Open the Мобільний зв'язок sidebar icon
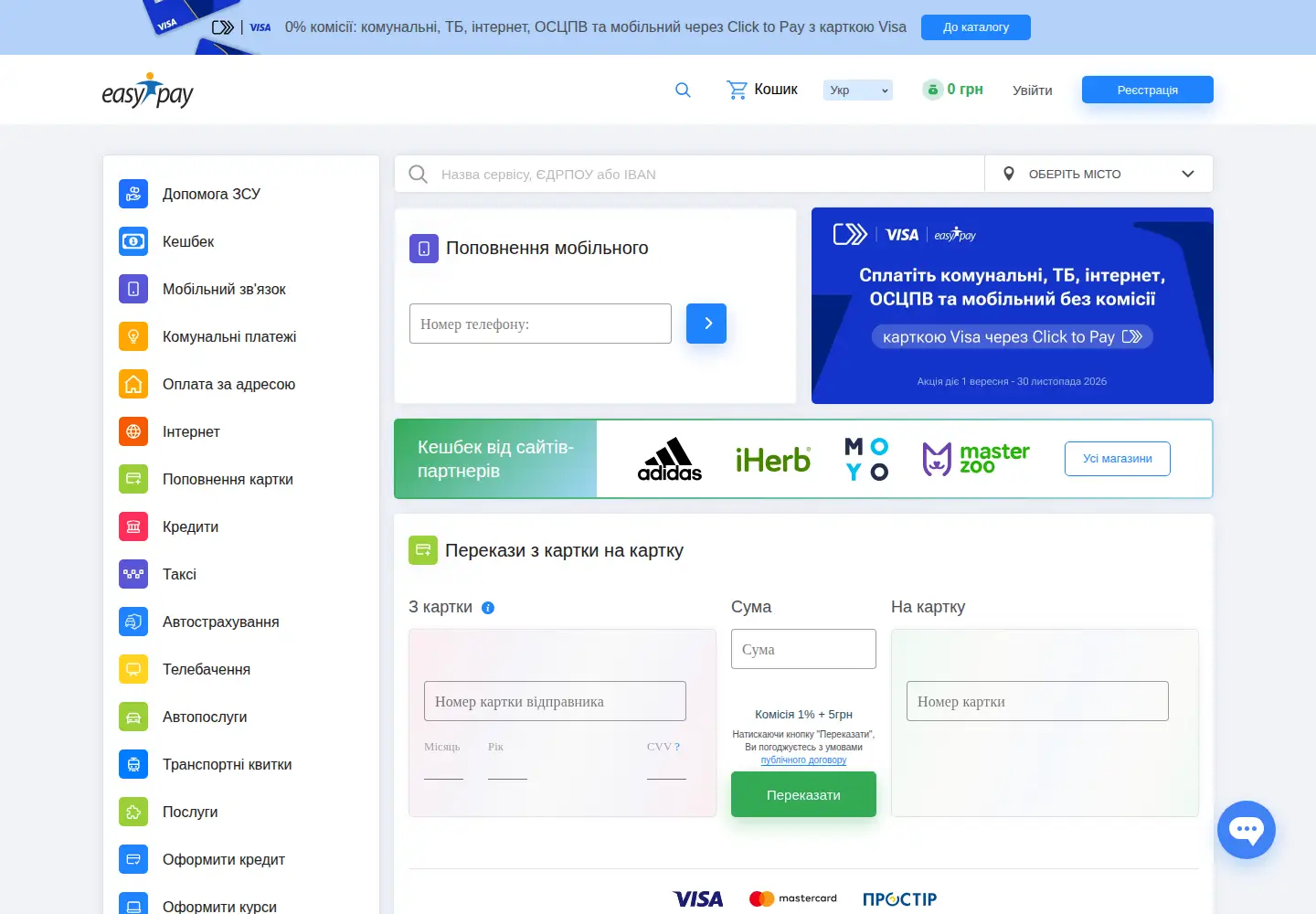This screenshot has height=914, width=1316. coord(133,289)
